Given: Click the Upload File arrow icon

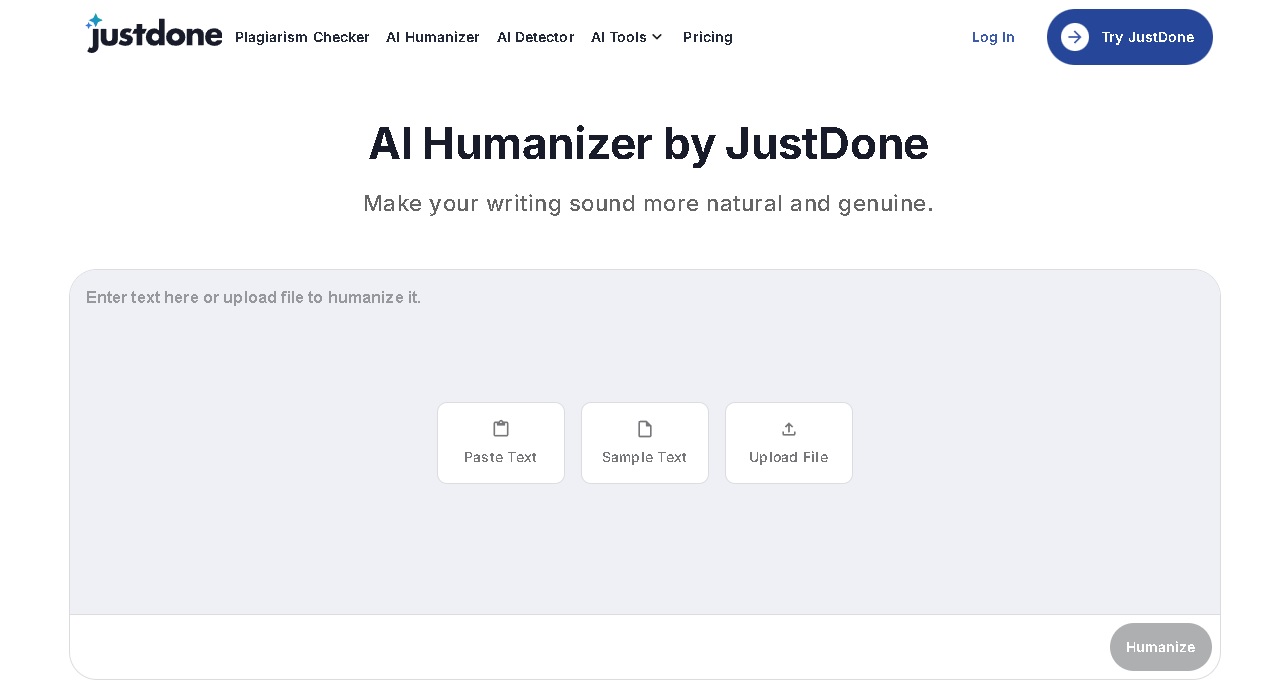Looking at the screenshot, I should click(789, 429).
